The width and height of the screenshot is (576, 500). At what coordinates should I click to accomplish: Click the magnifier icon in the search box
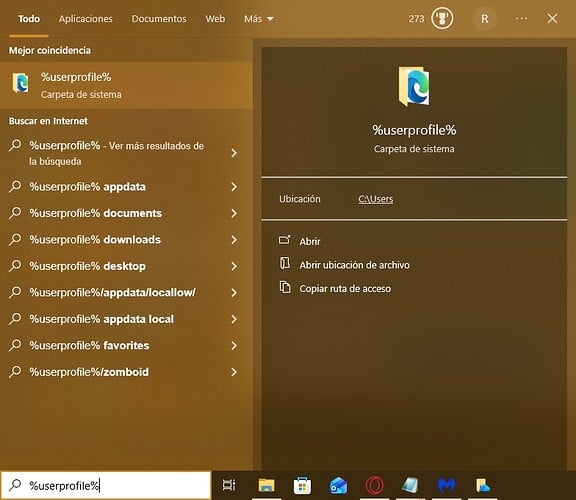pos(15,485)
